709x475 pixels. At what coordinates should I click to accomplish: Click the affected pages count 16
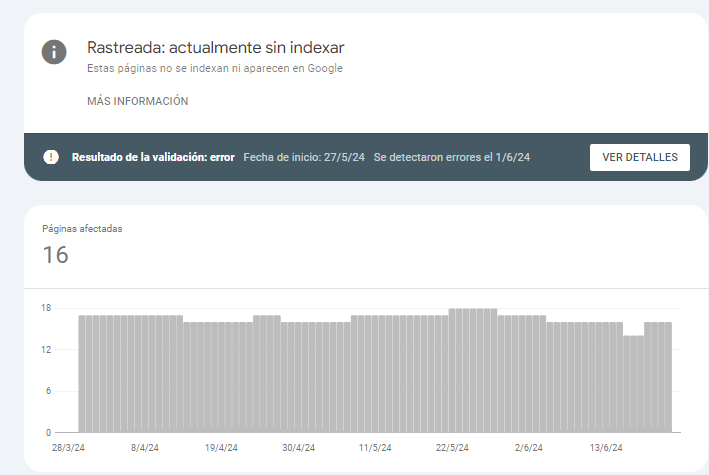coord(55,255)
